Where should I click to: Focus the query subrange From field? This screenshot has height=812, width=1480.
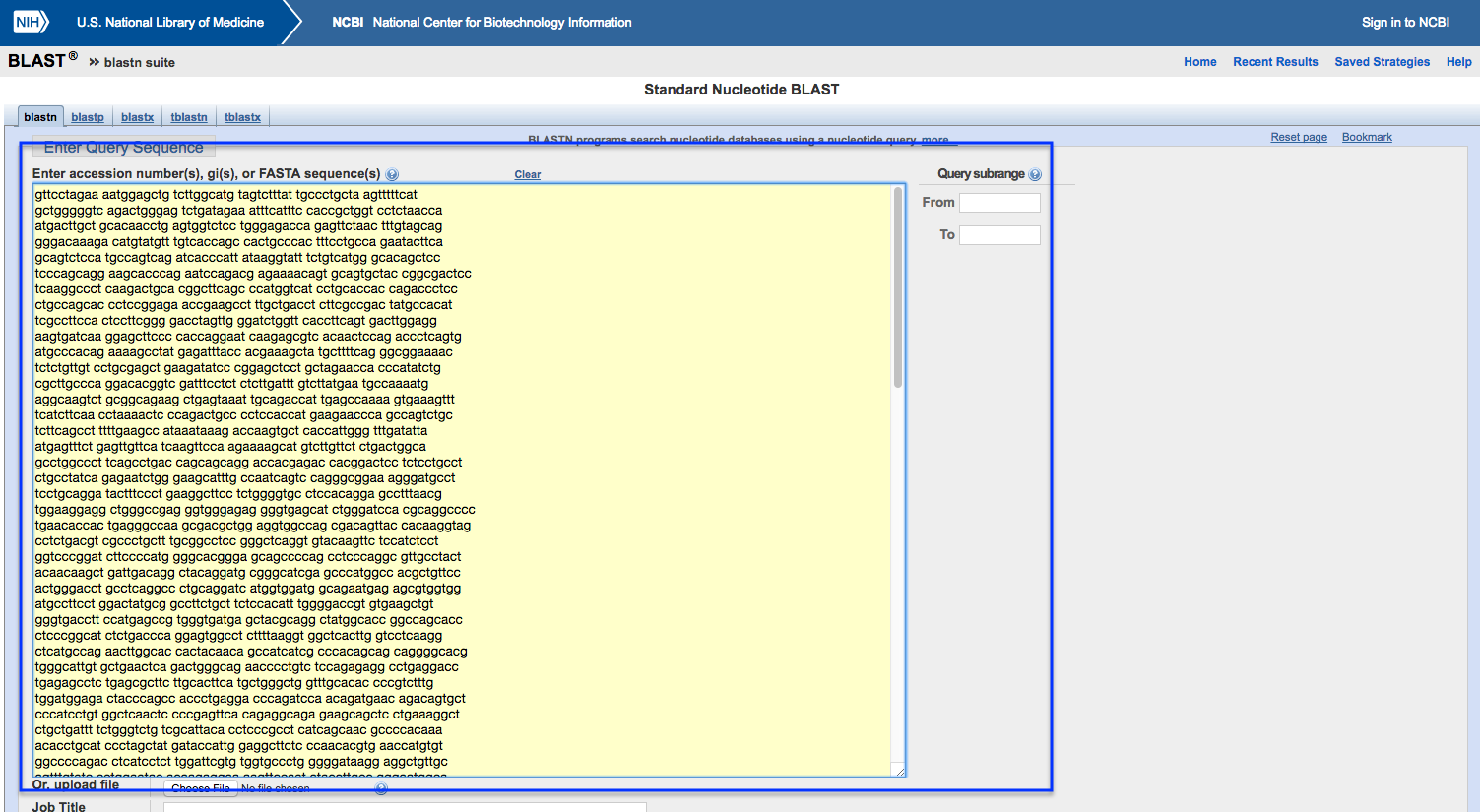pos(999,203)
